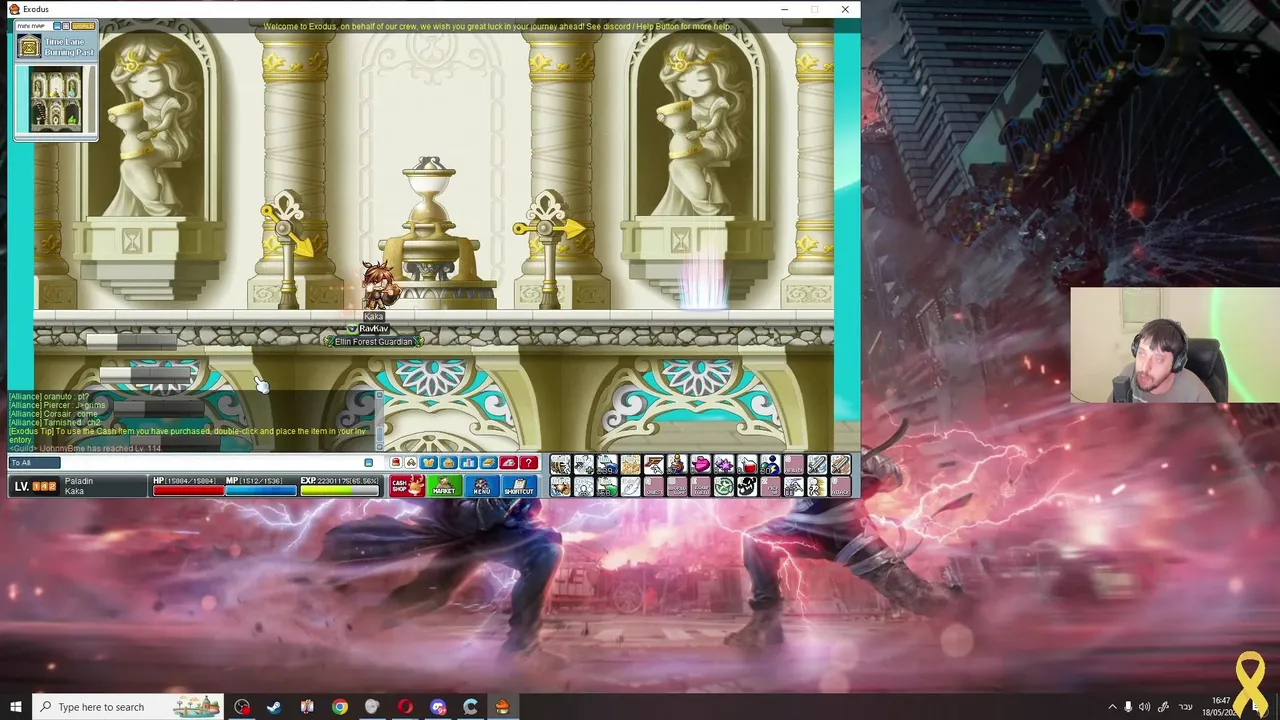Click the volume speaker icon in the tray

tap(1144, 707)
